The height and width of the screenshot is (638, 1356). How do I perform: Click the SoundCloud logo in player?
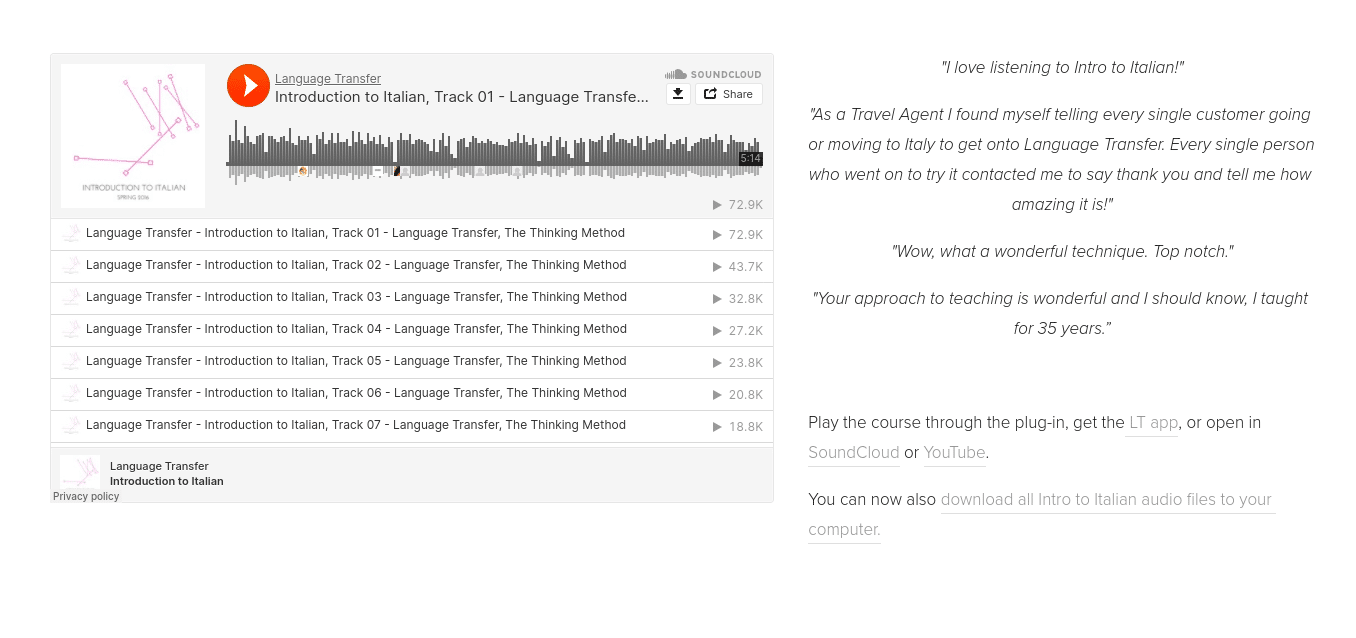pyautogui.click(x=713, y=74)
